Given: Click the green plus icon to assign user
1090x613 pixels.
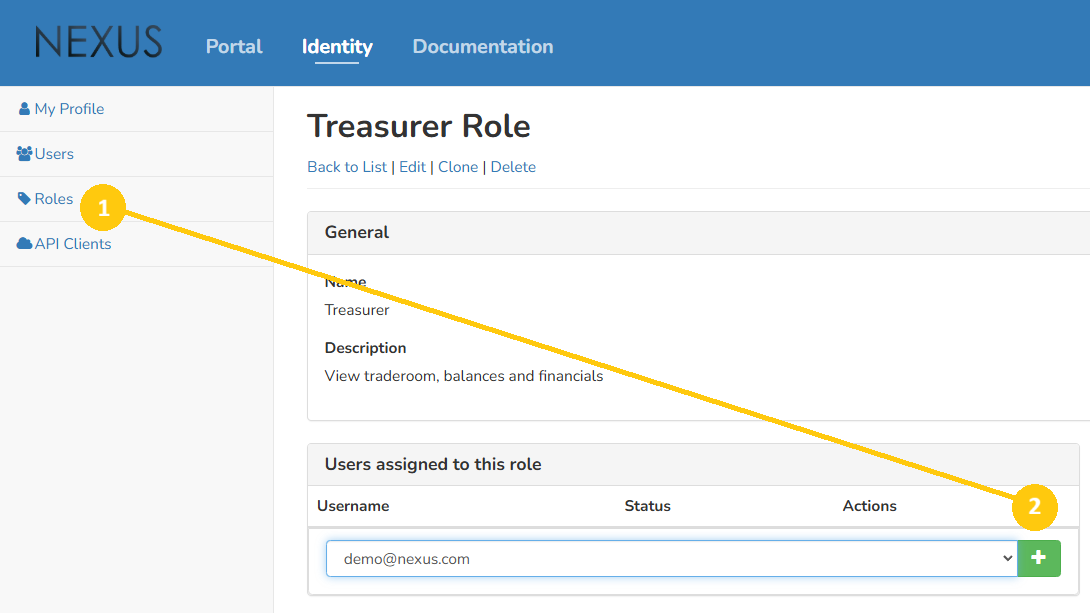Looking at the screenshot, I should [x=1038, y=558].
